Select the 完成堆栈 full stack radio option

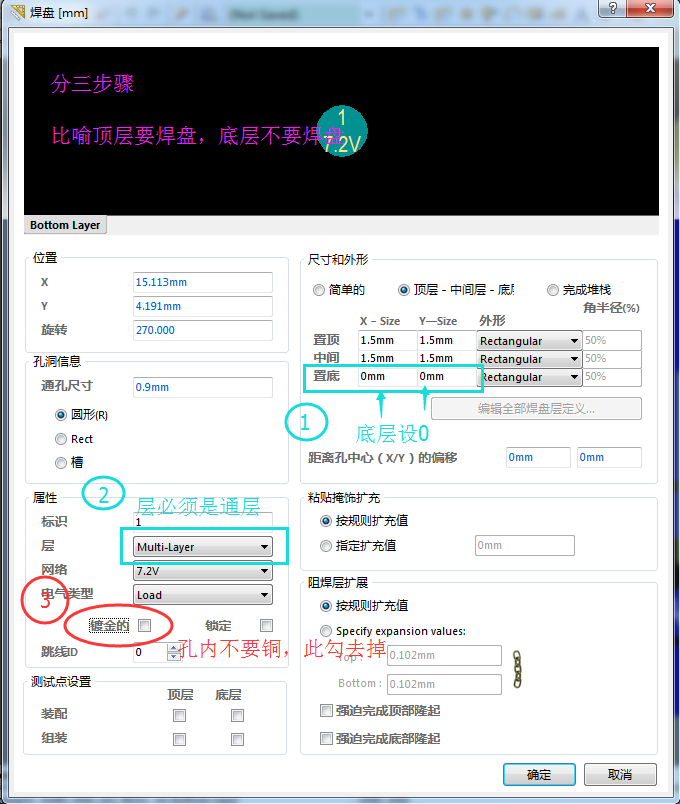553,290
